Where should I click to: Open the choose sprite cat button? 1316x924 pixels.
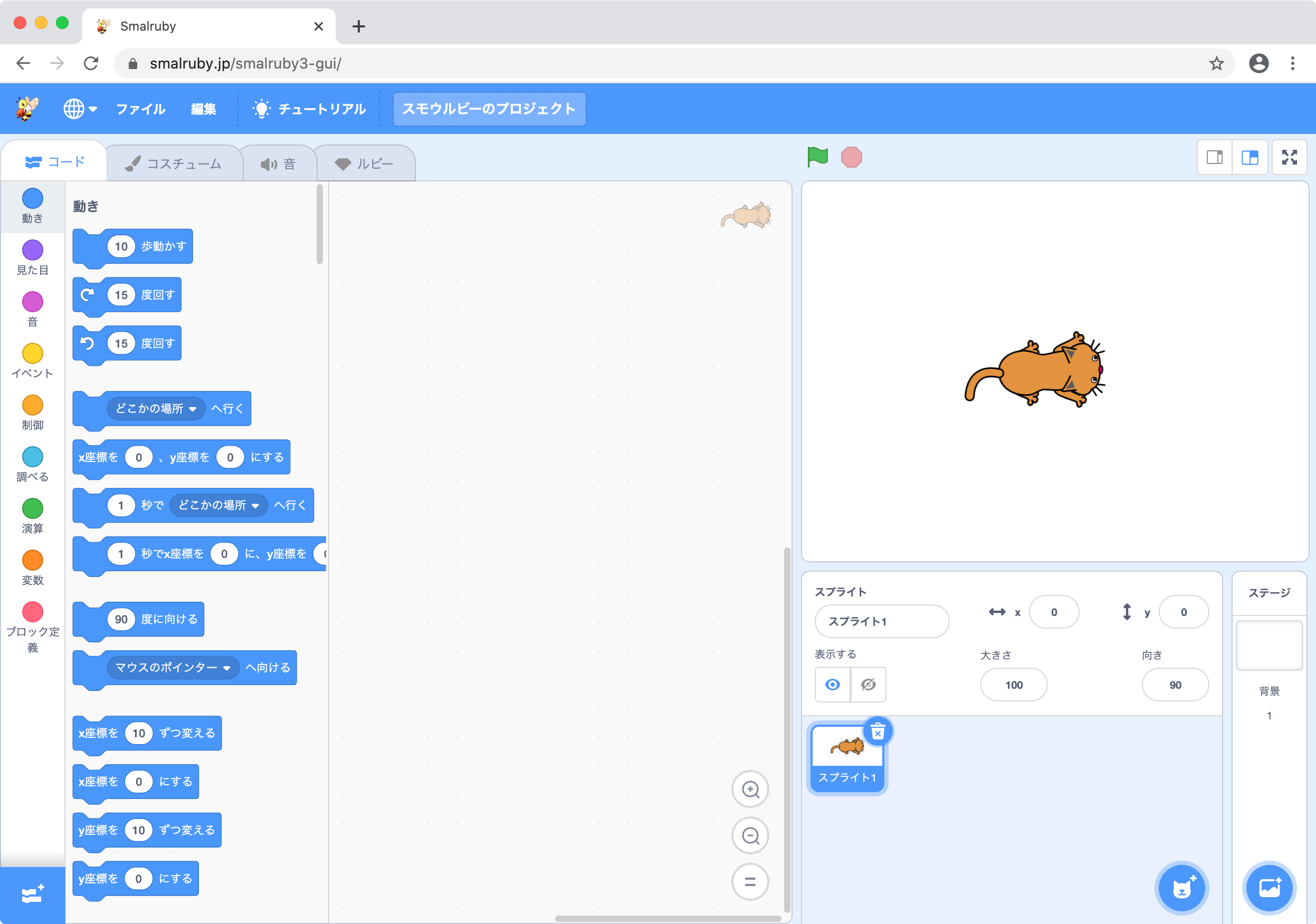point(1181,888)
